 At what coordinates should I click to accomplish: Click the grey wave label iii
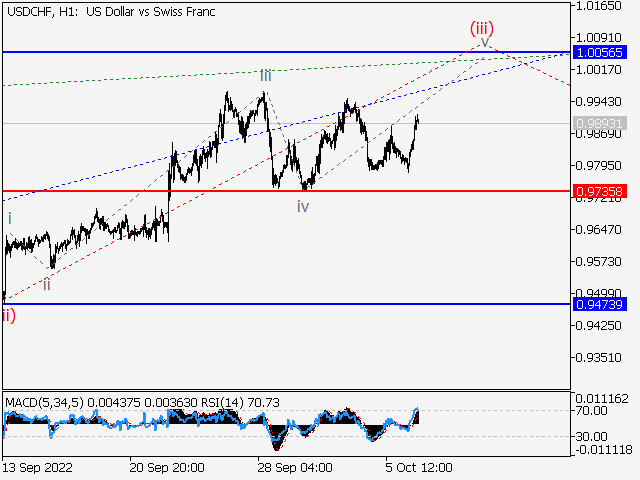pyautogui.click(x=266, y=76)
